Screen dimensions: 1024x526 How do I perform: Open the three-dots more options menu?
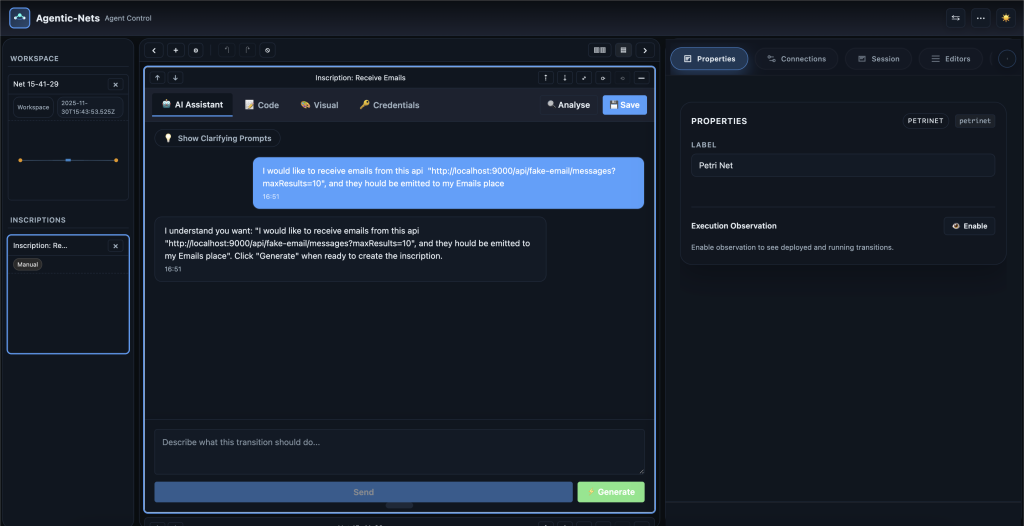pyautogui.click(x=980, y=18)
